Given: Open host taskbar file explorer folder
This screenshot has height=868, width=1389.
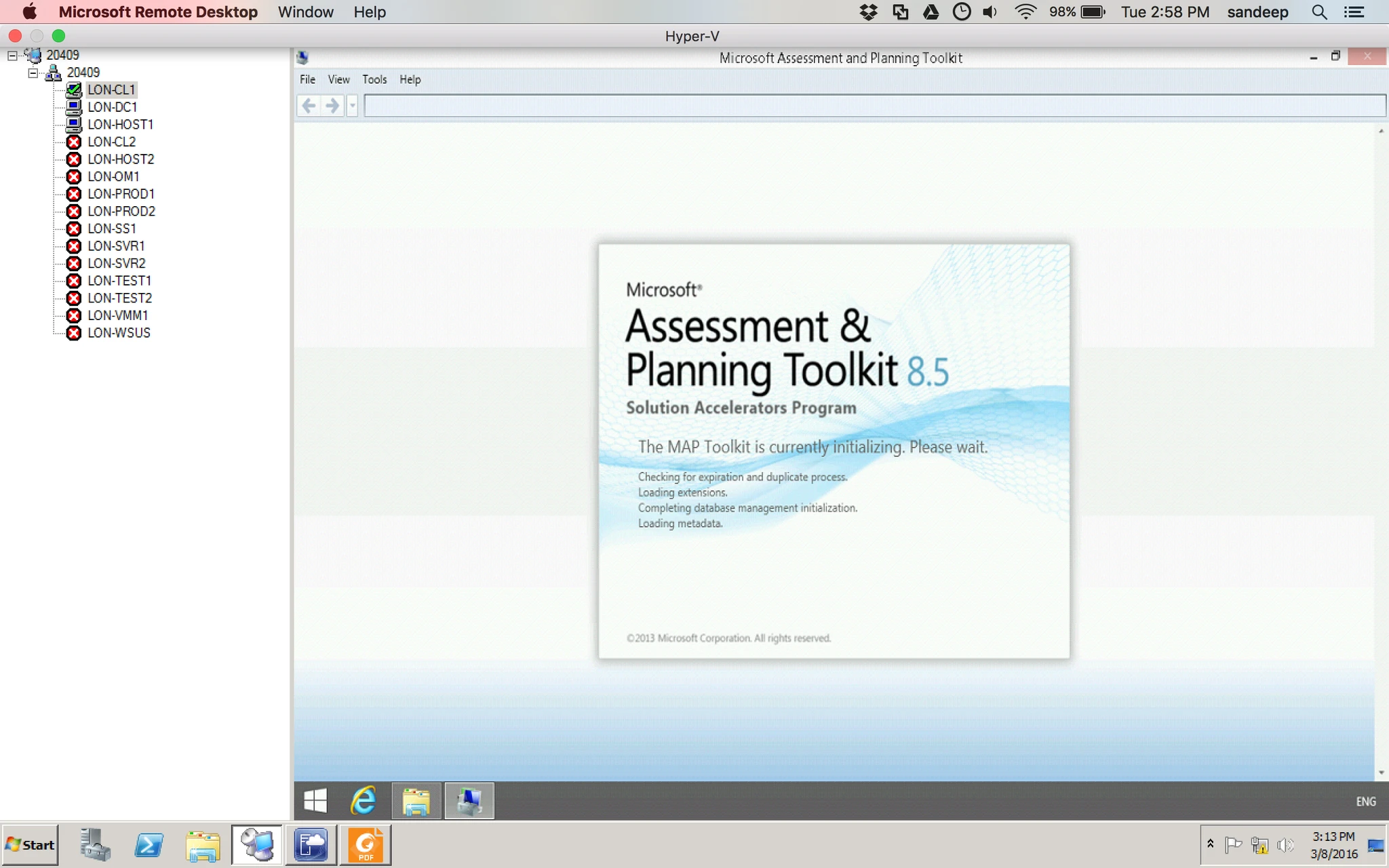Looking at the screenshot, I should click(x=202, y=845).
